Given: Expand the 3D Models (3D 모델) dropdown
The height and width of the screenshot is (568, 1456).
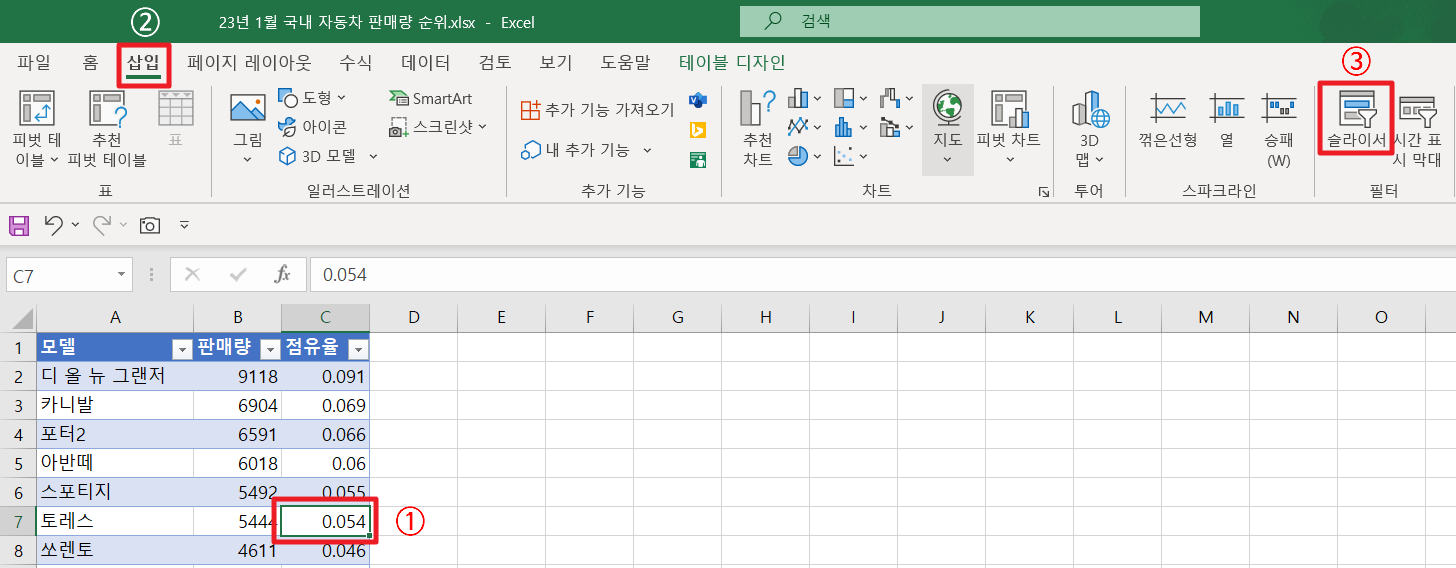Looking at the screenshot, I should click(373, 156).
